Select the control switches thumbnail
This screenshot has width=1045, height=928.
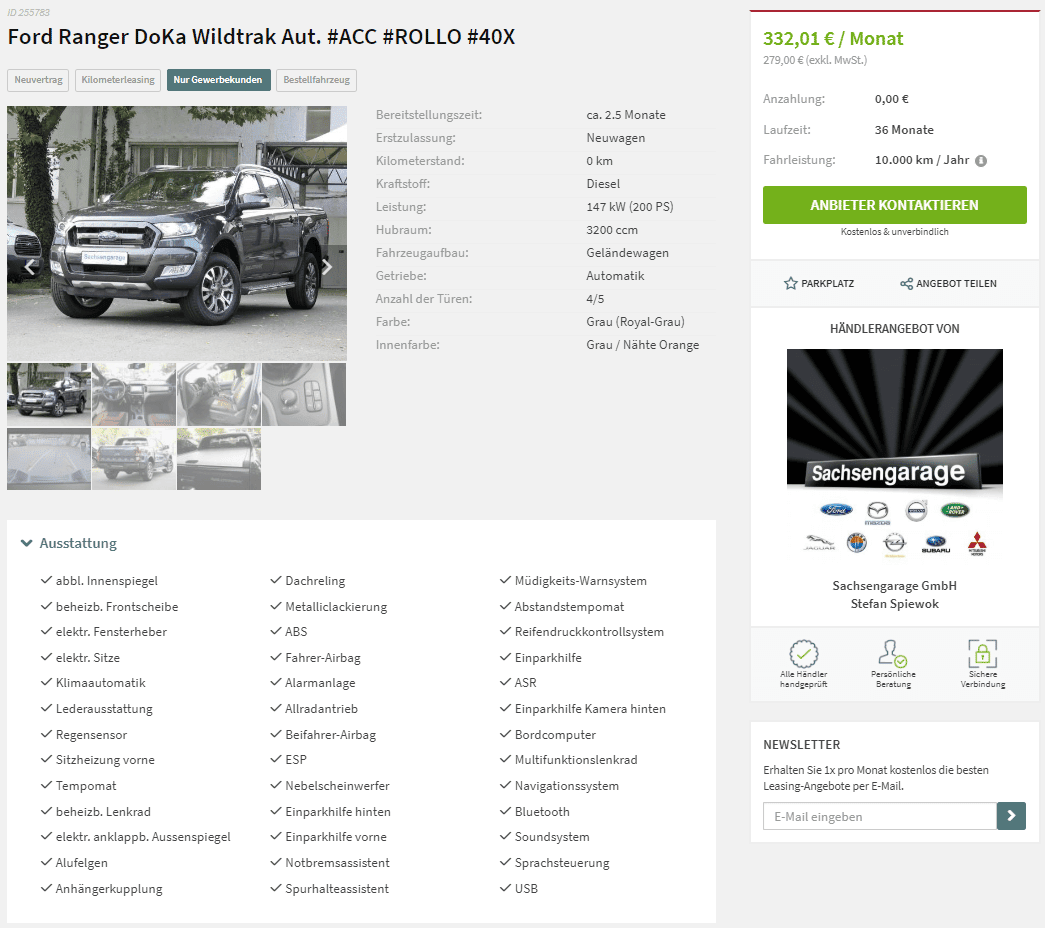click(x=304, y=394)
